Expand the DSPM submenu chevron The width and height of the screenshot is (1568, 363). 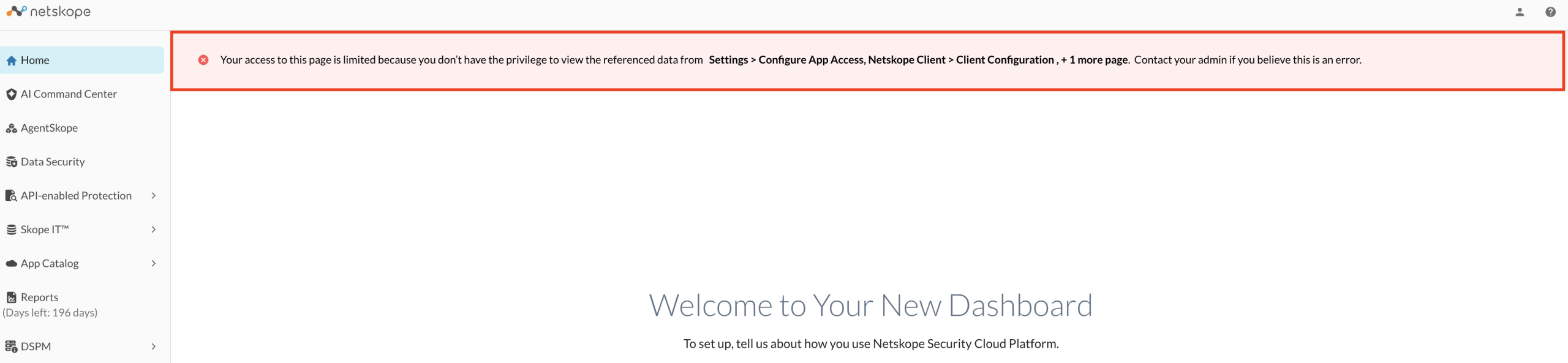click(153, 346)
